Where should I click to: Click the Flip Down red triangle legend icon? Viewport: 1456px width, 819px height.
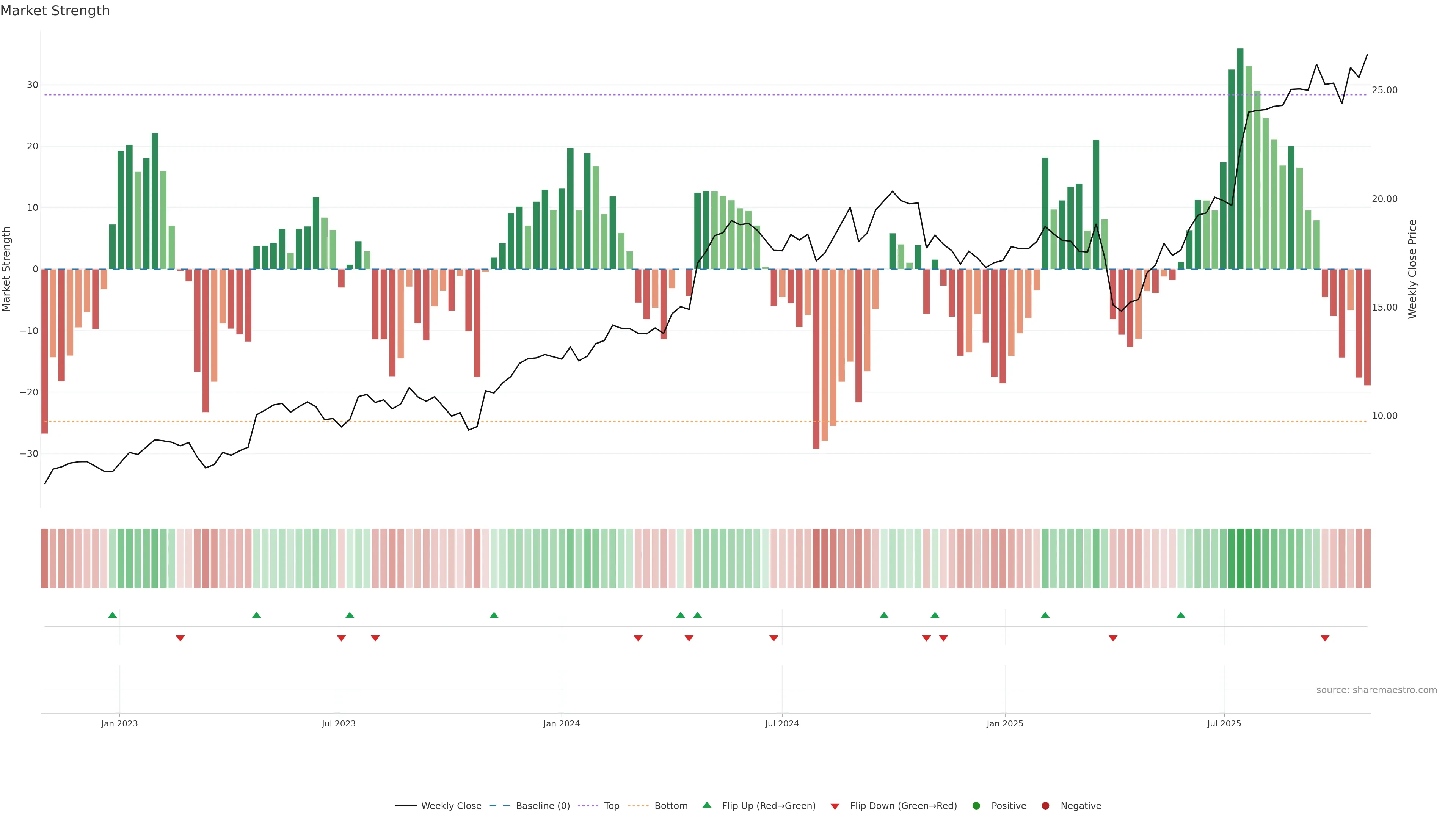pos(835,806)
